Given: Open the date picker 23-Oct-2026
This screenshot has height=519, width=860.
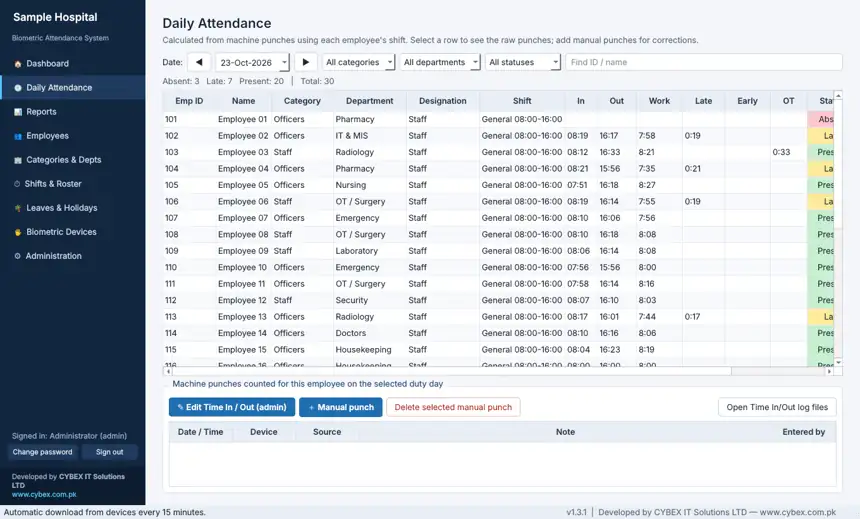Looking at the screenshot, I should pyautogui.click(x=252, y=63).
